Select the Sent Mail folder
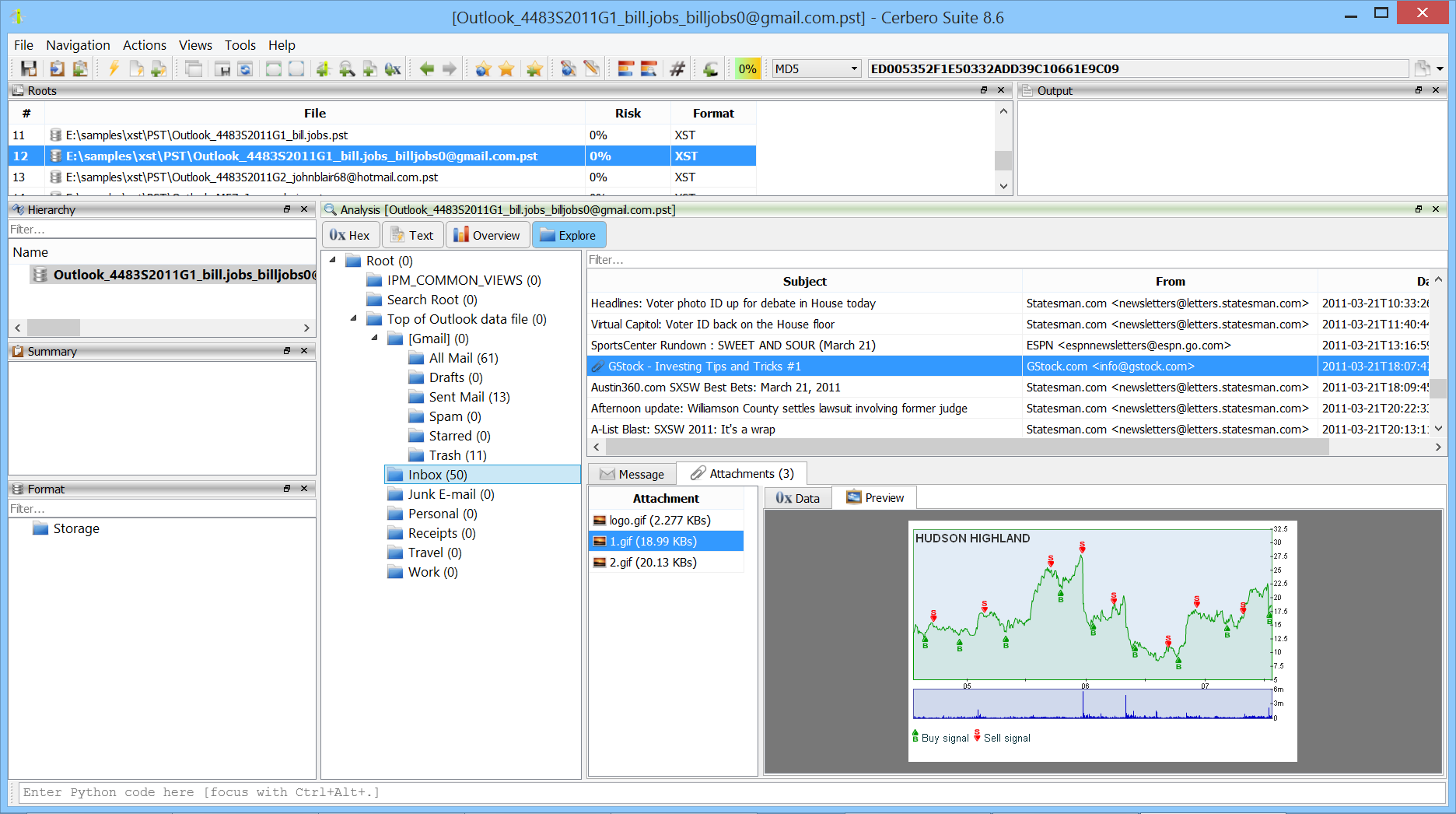Image resolution: width=1456 pixels, height=814 pixels. 468,397
